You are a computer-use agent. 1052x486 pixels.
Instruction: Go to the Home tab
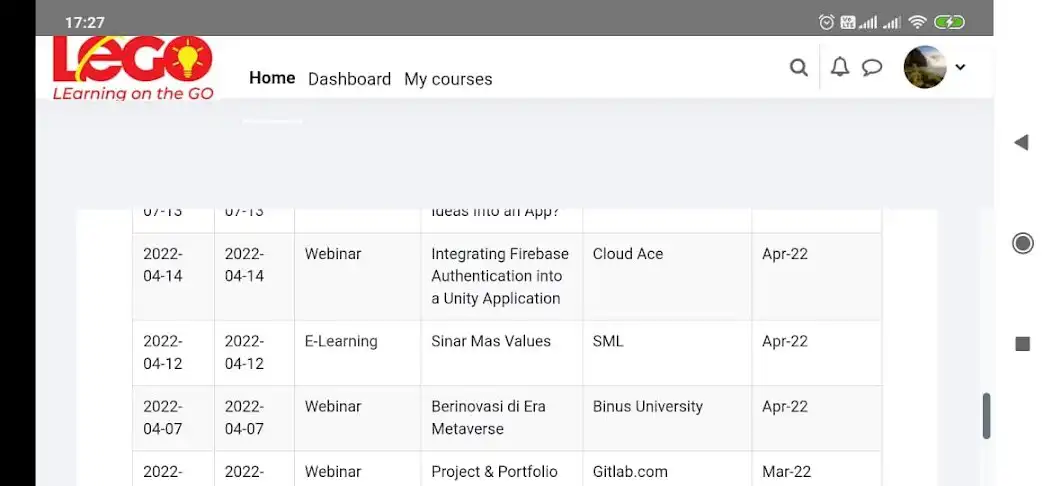pos(272,78)
